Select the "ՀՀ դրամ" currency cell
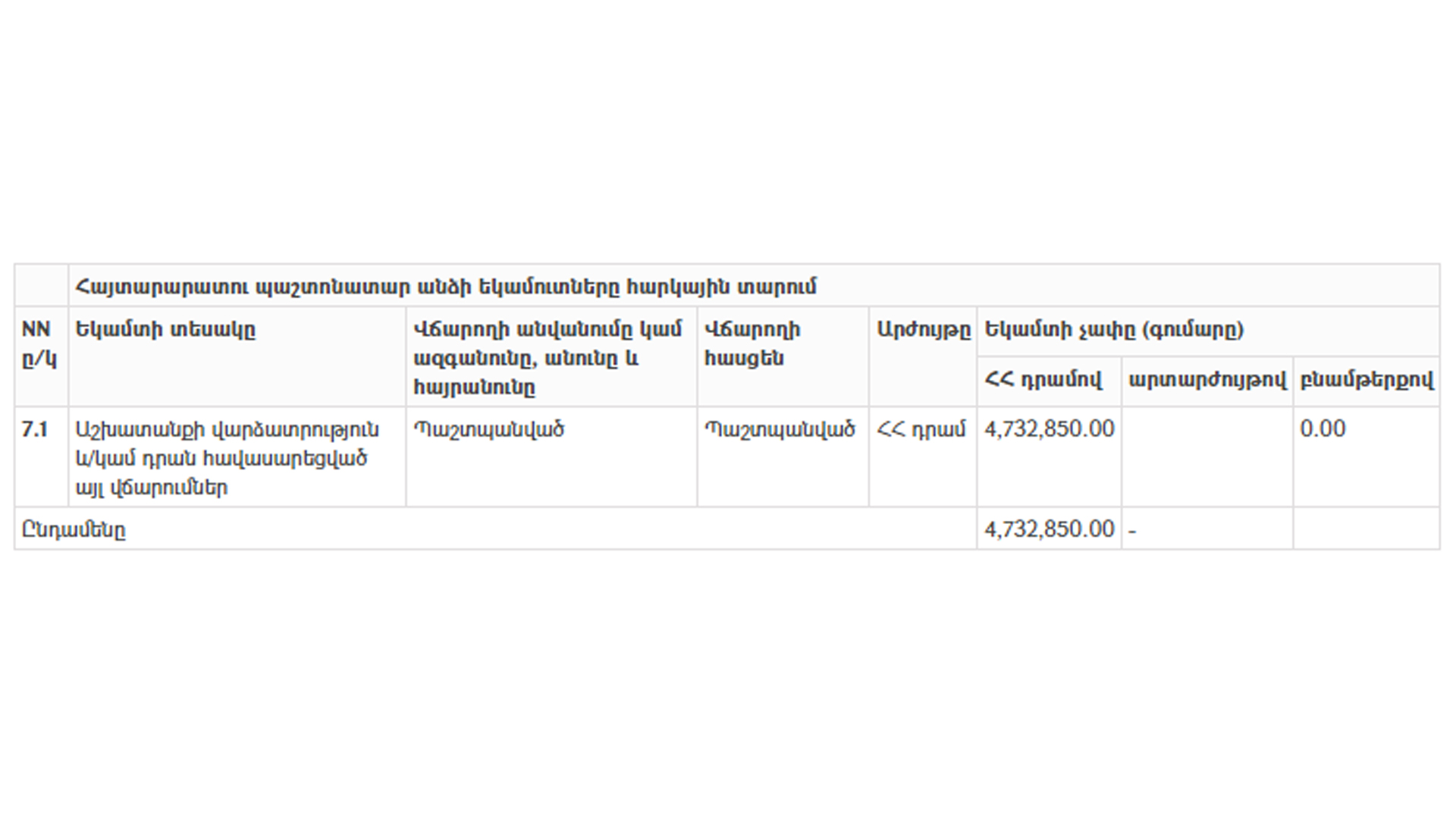Viewport: 1456px width, 819px height. [921, 430]
